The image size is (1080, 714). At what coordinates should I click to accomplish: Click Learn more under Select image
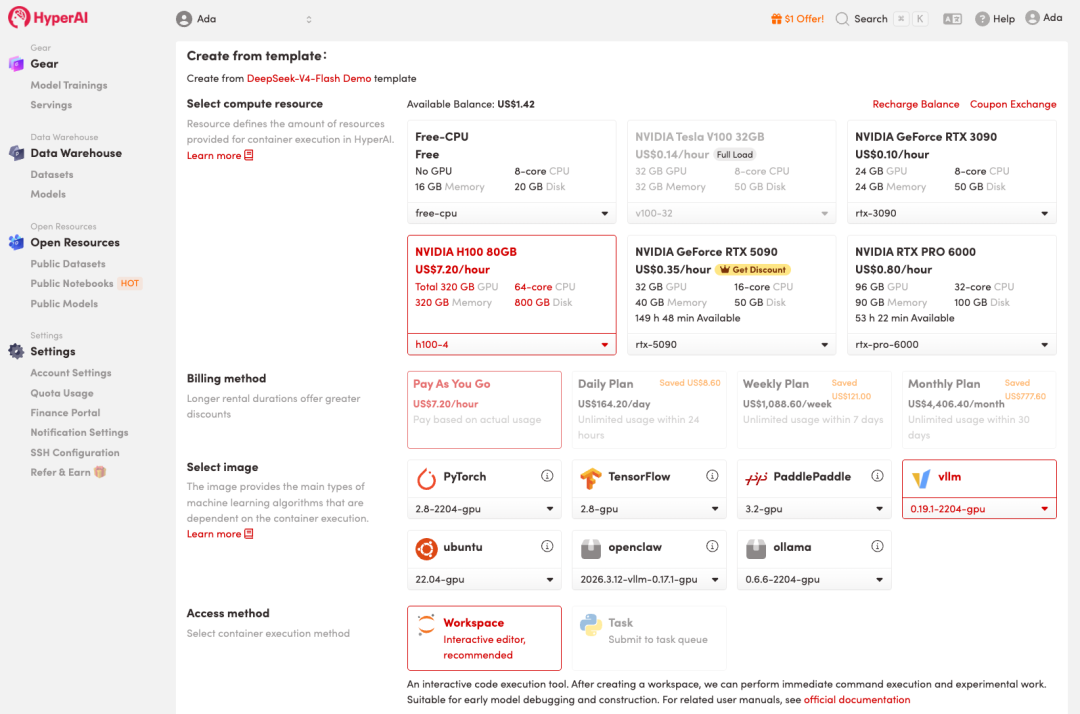tap(220, 534)
